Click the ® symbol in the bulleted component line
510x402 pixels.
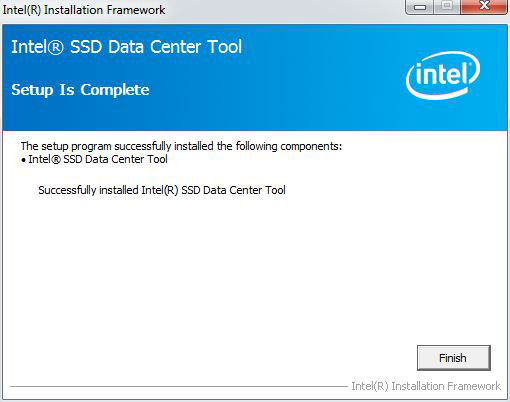(x=56, y=160)
